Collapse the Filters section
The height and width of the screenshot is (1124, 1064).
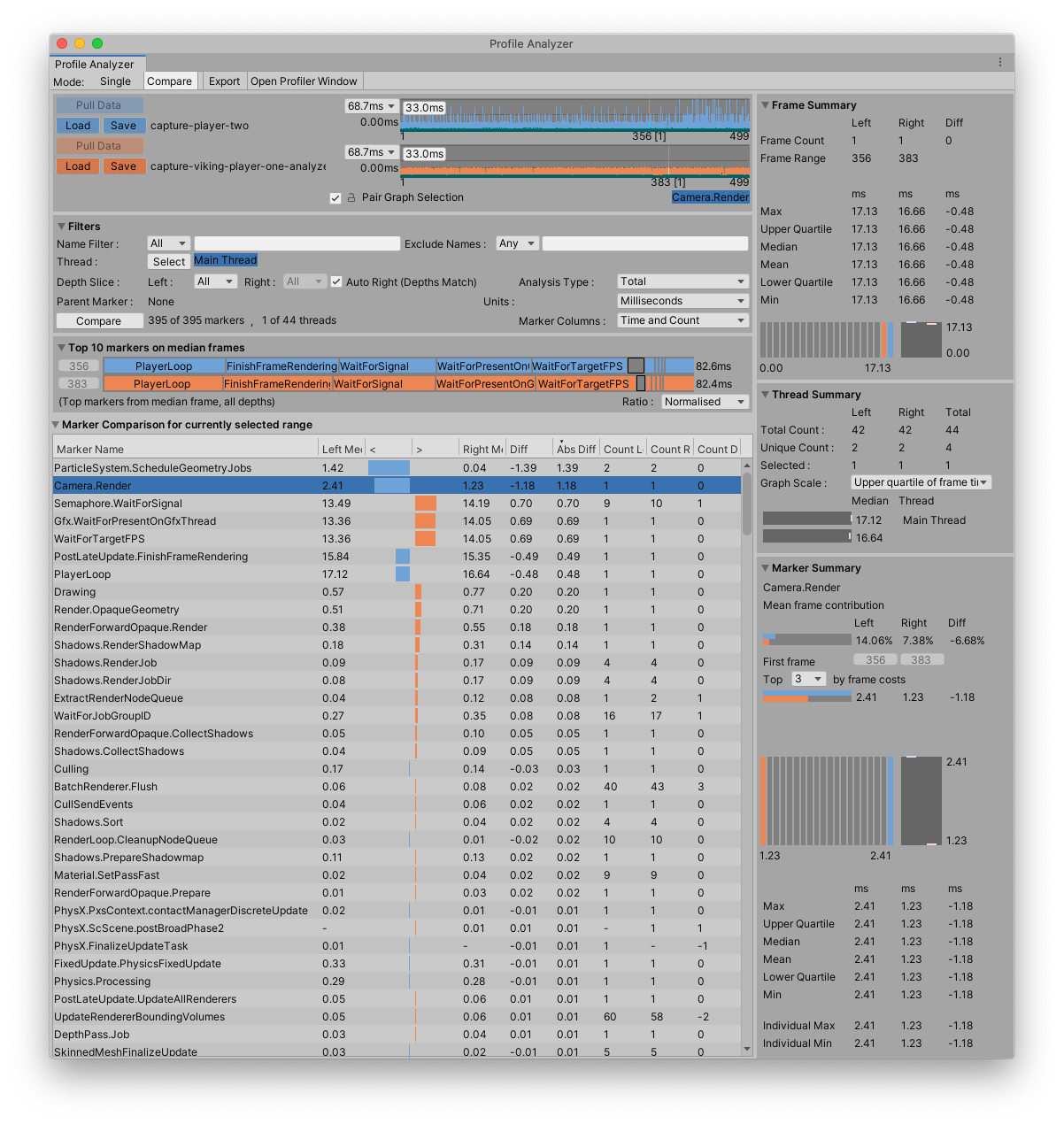62,226
